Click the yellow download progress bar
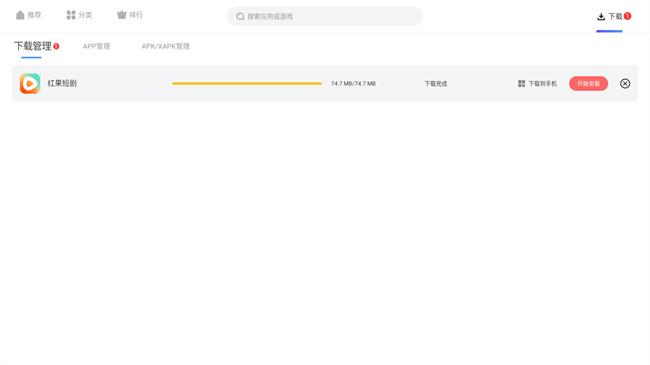650x365 pixels. (247, 83)
